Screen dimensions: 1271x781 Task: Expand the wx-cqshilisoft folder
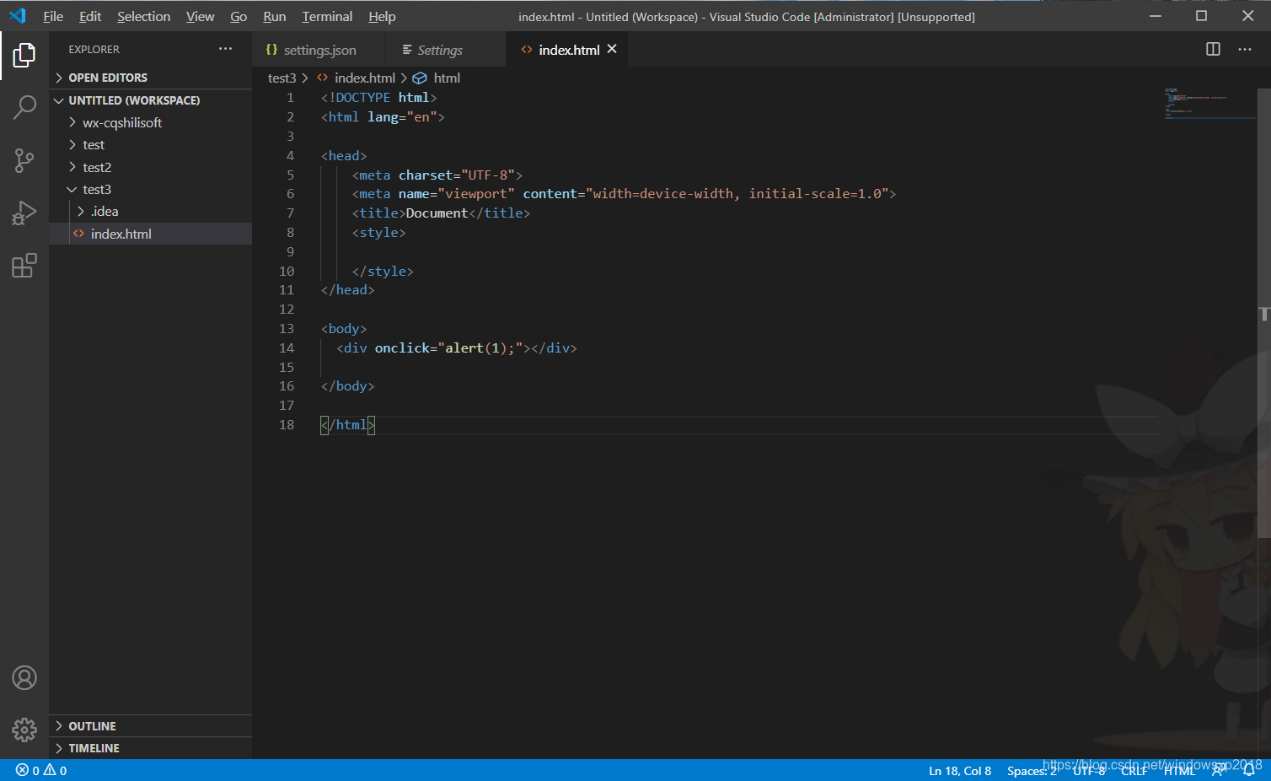122,123
